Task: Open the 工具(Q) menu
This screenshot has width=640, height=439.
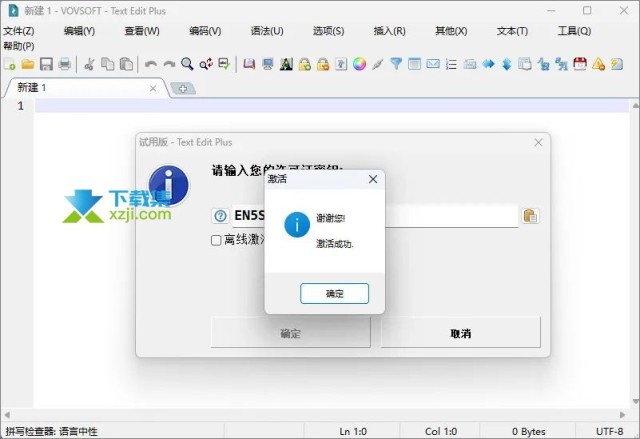Action: [x=574, y=31]
